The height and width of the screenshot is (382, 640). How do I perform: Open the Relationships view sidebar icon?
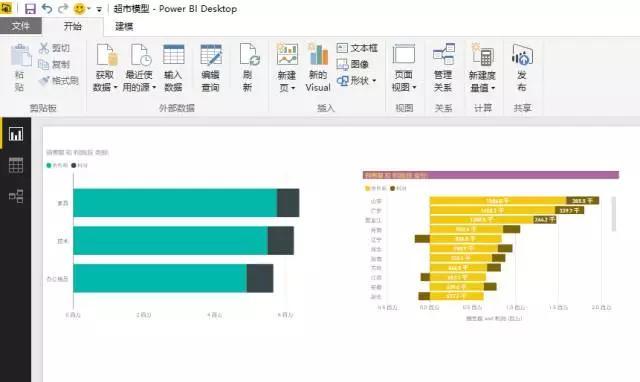(16, 196)
